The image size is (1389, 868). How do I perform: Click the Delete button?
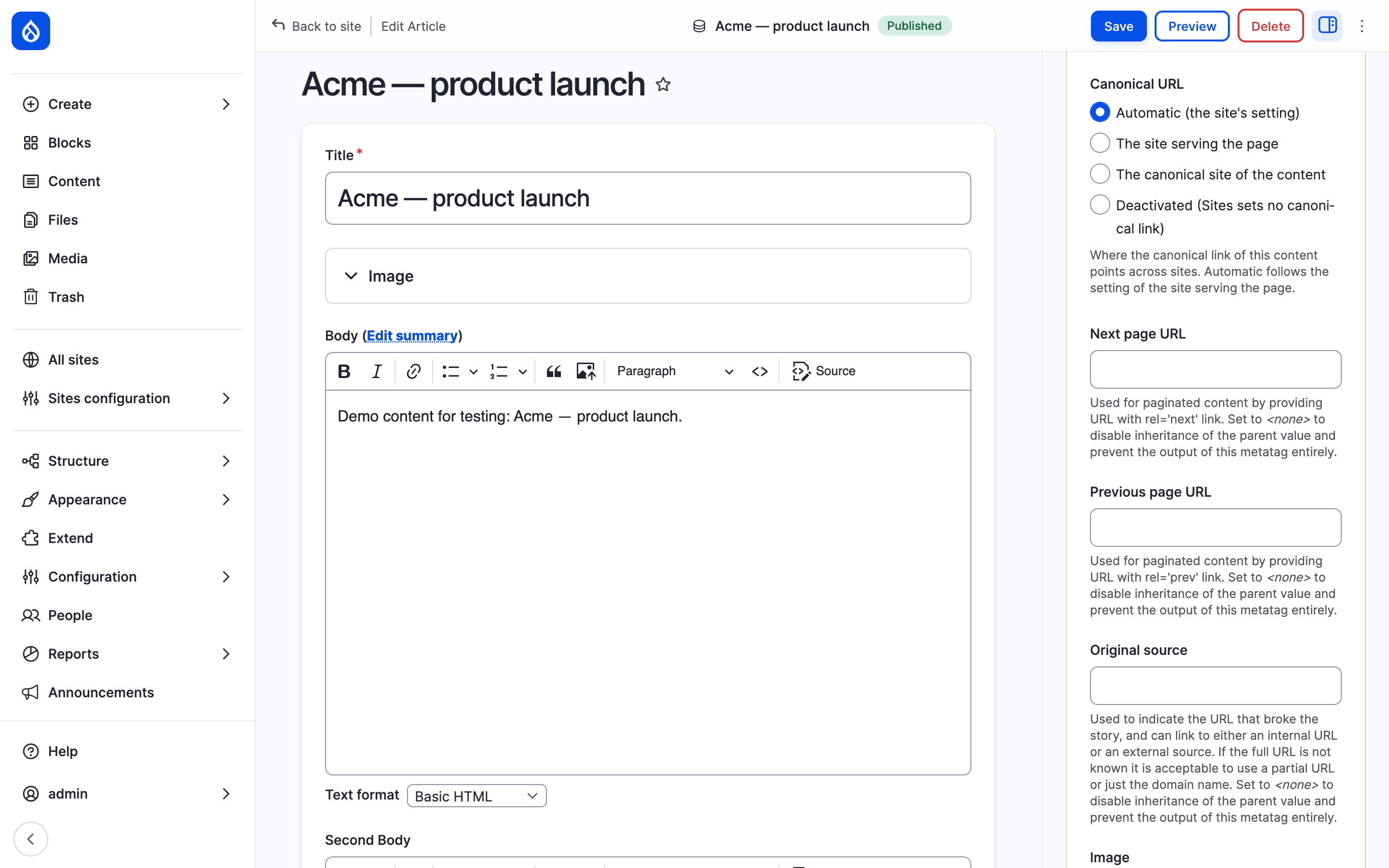[1270, 26]
